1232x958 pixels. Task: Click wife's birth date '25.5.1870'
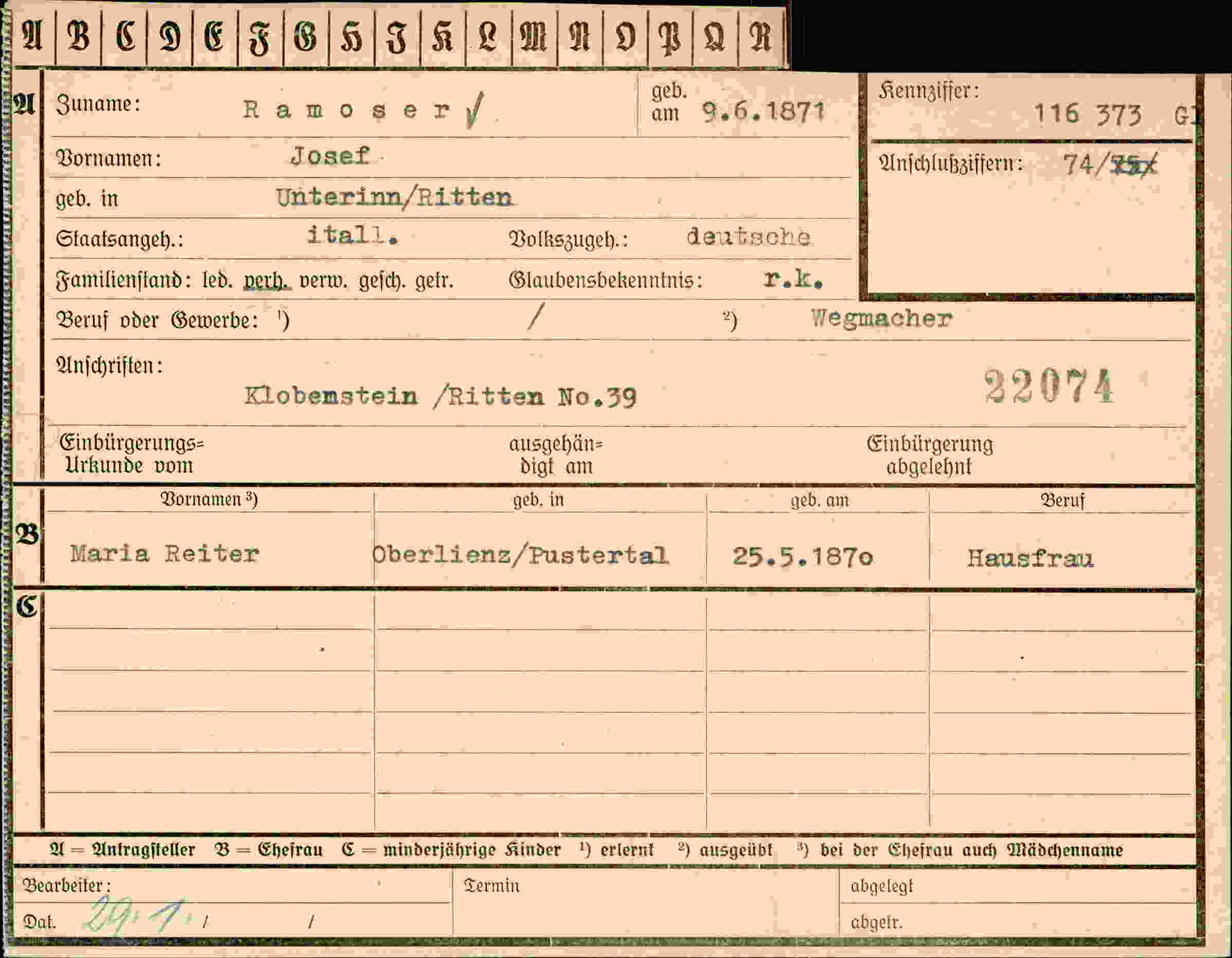803,557
